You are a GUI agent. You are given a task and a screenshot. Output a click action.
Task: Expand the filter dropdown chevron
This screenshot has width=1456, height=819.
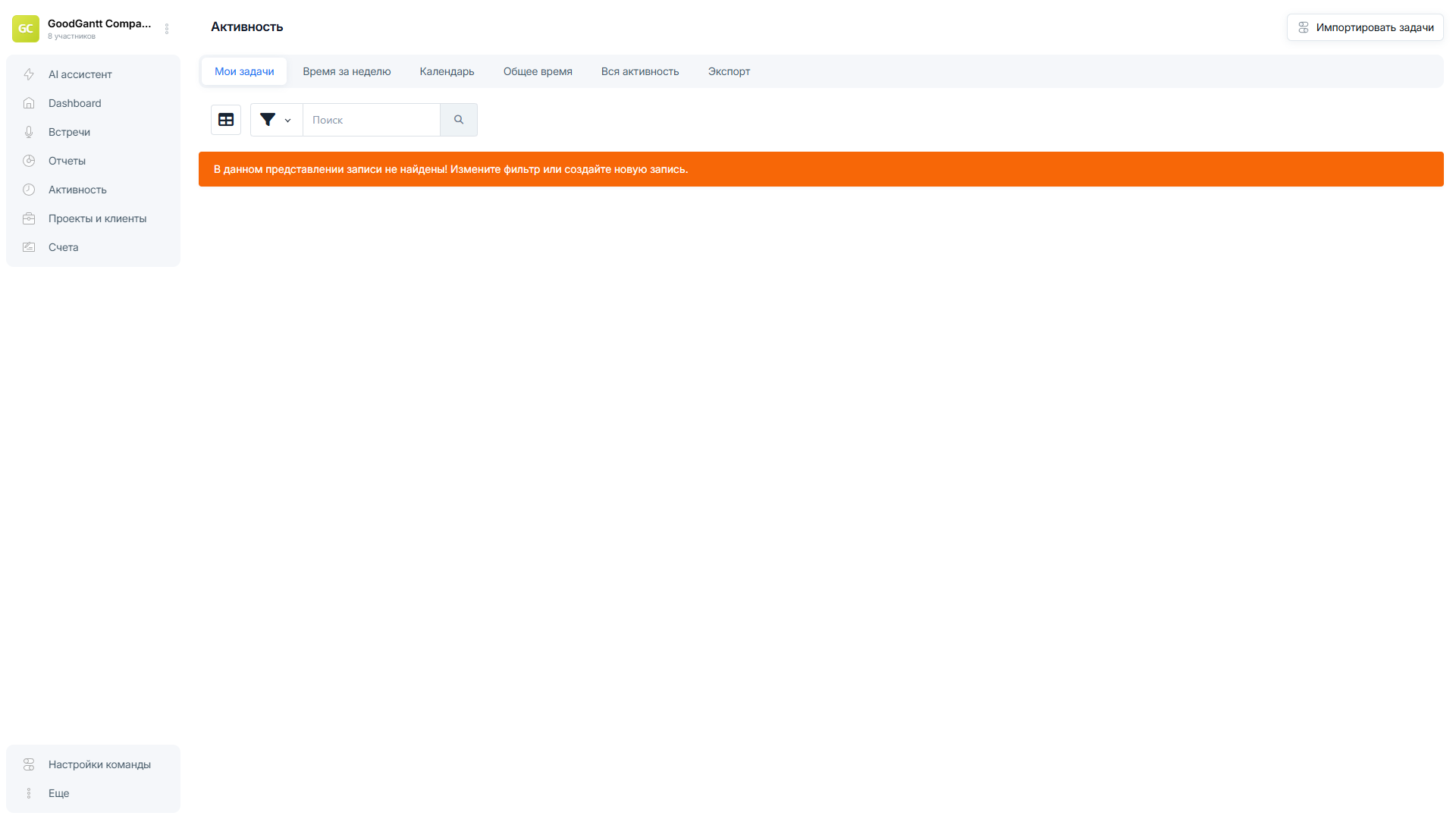coord(287,120)
